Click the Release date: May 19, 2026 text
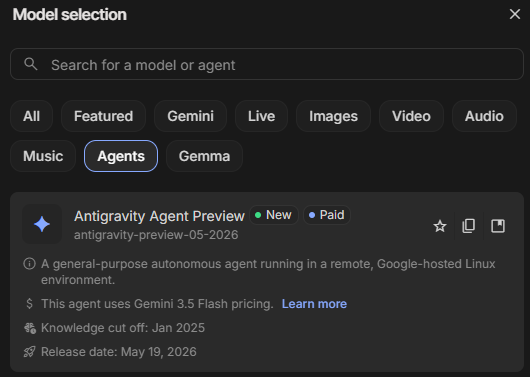Image resolution: width=530 pixels, height=377 pixels. coord(119,352)
